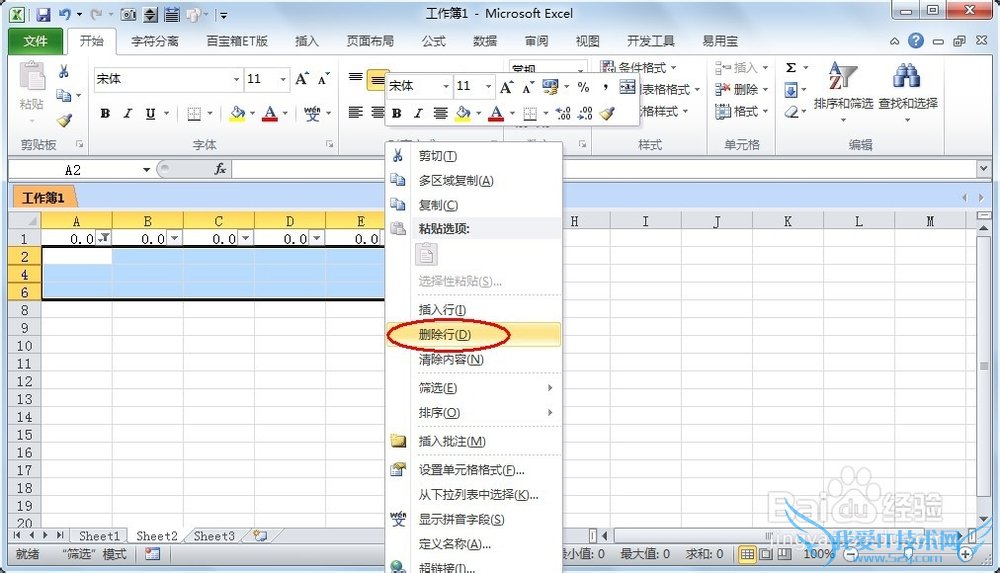Click the camera icon in quick access toolbar

point(128,14)
